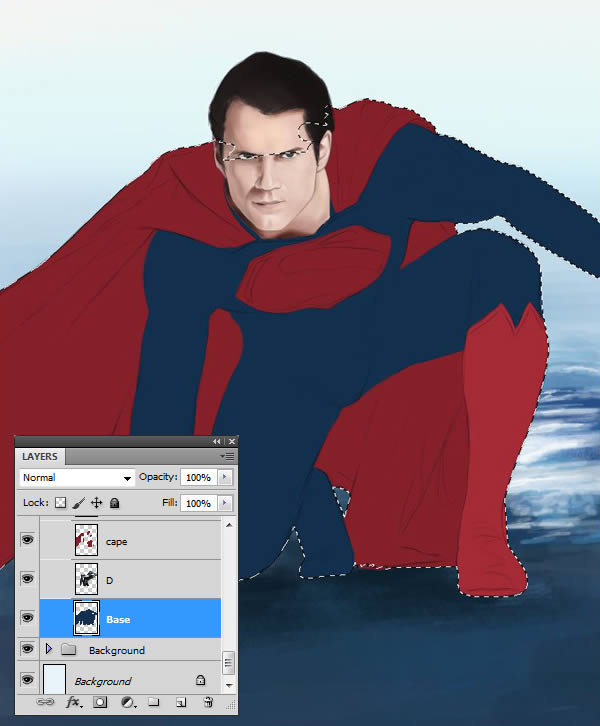
Task: Hide the locked Background layer
Action: 28,680
